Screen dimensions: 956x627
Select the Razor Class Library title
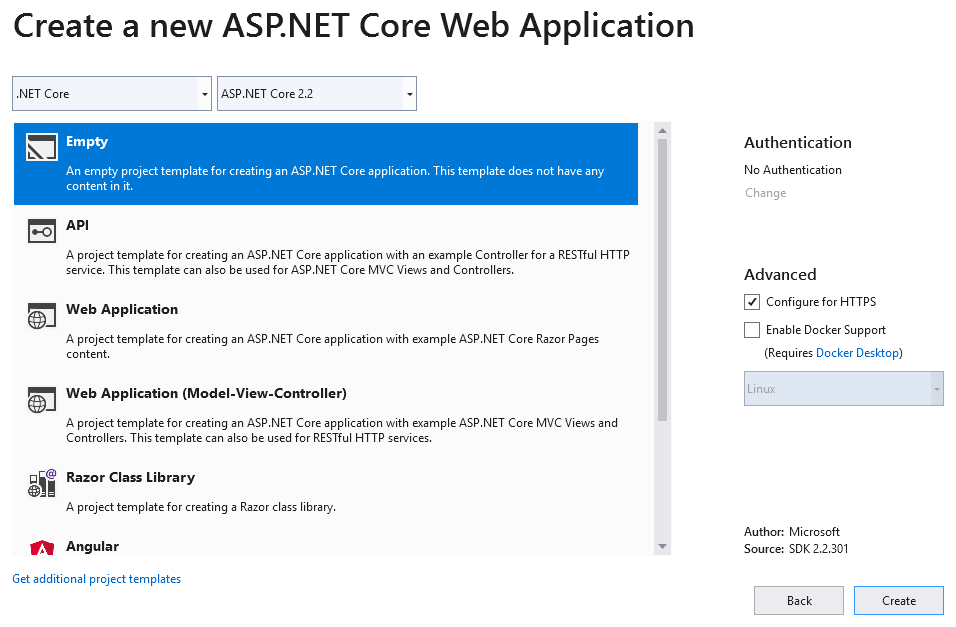click(x=130, y=477)
